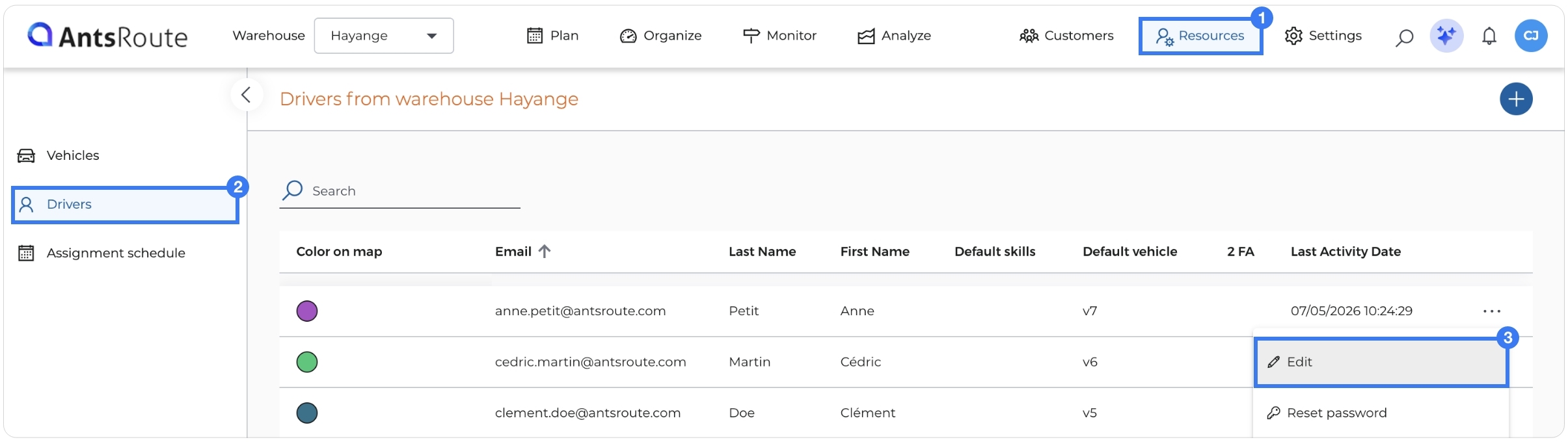Open notifications bell

(1489, 36)
